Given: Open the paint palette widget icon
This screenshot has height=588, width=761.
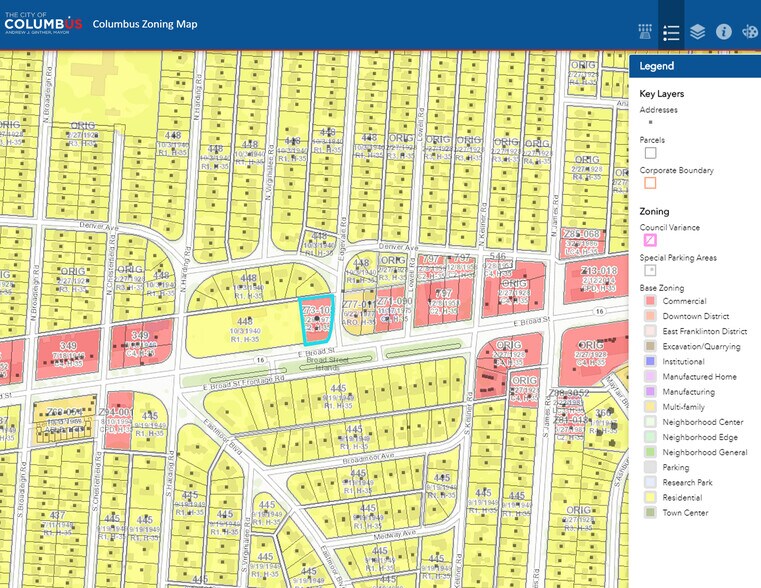Looking at the screenshot, I should point(749,32).
